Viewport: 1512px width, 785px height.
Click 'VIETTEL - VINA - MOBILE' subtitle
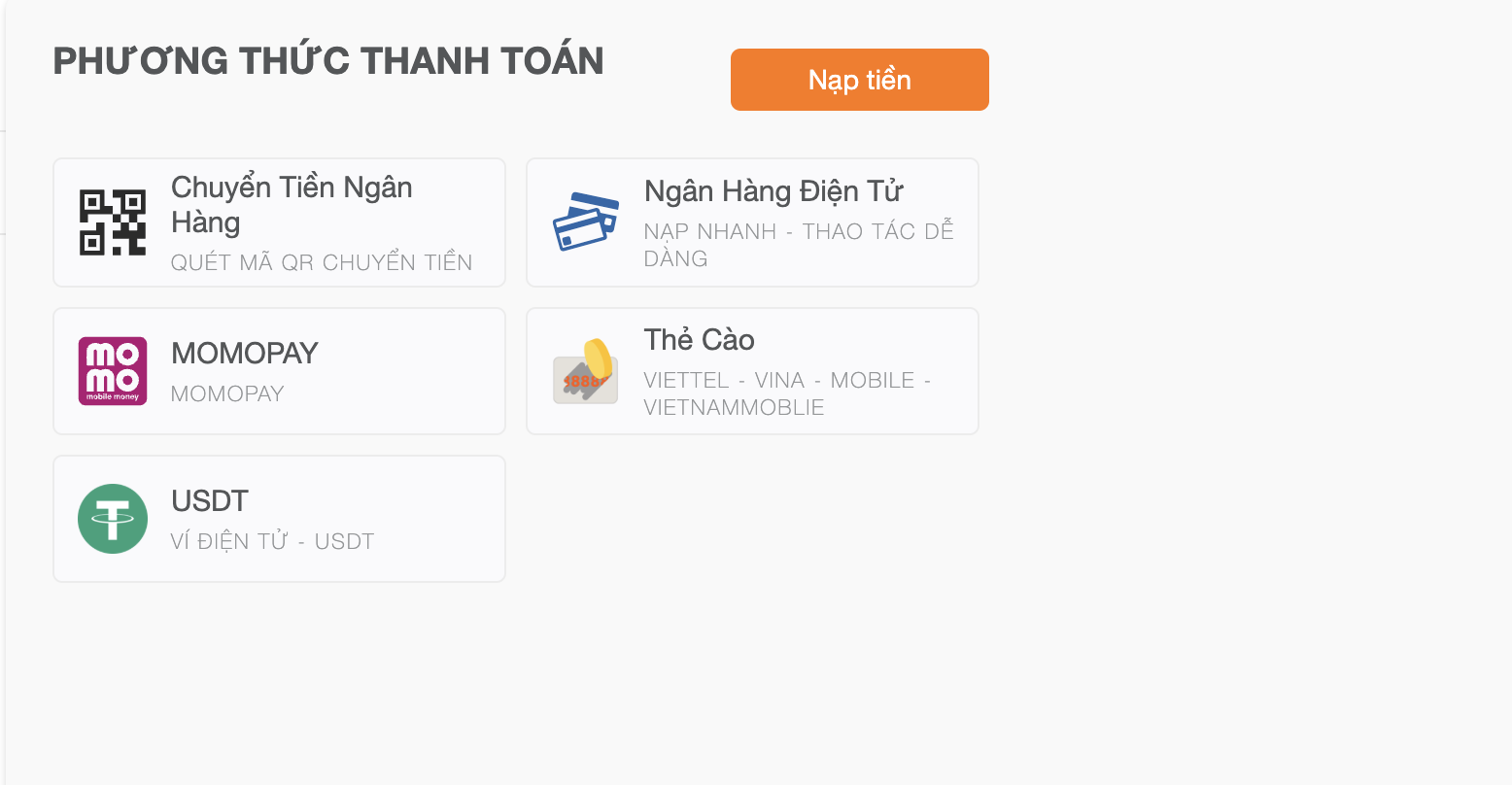point(781,380)
